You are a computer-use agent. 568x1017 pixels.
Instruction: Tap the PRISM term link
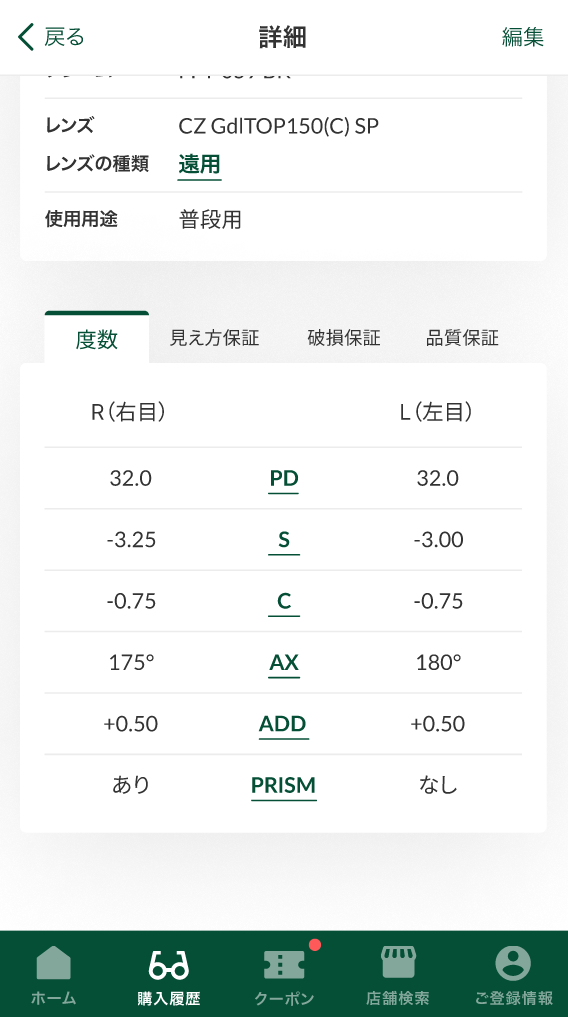(283, 786)
